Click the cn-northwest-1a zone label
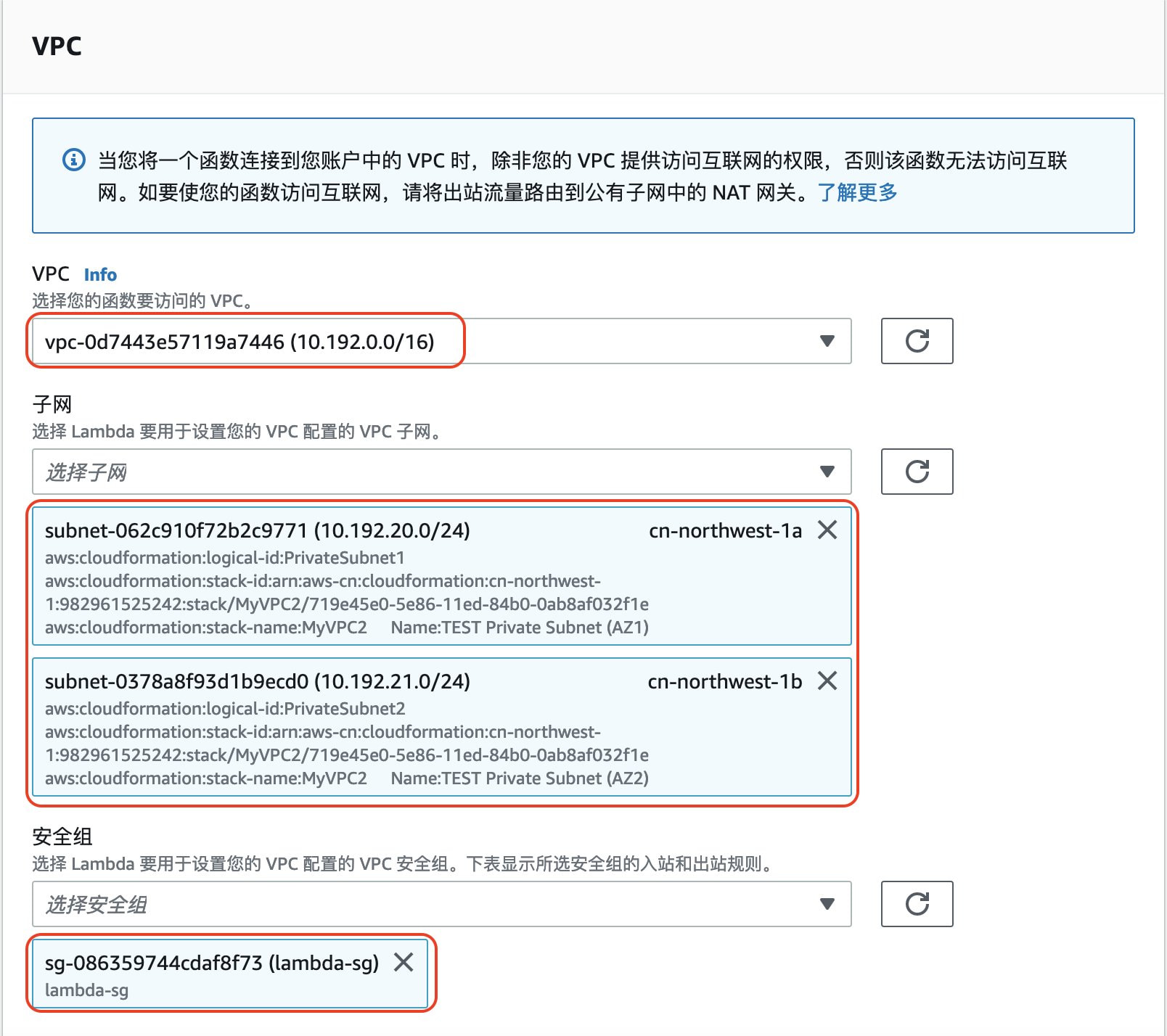 click(x=725, y=531)
